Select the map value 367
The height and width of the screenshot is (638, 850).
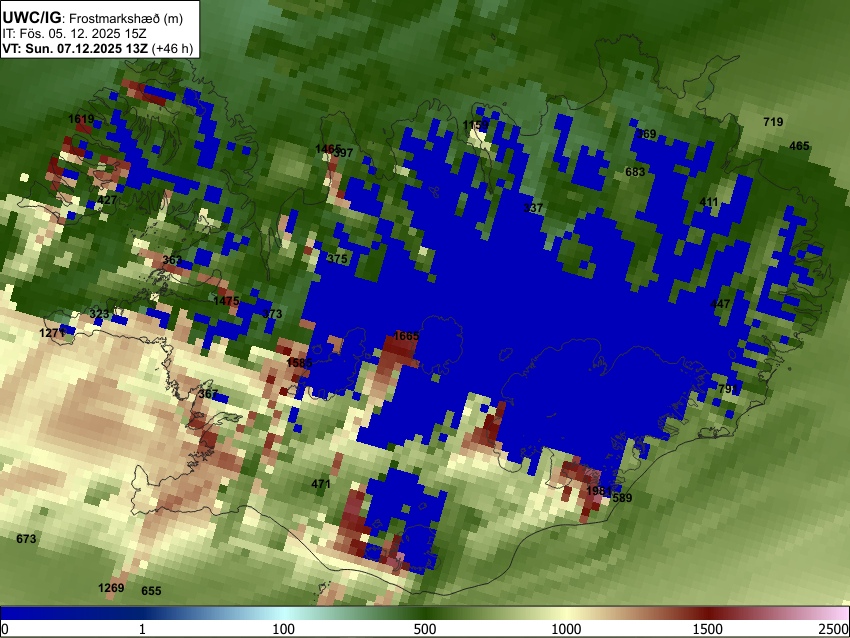(x=208, y=394)
